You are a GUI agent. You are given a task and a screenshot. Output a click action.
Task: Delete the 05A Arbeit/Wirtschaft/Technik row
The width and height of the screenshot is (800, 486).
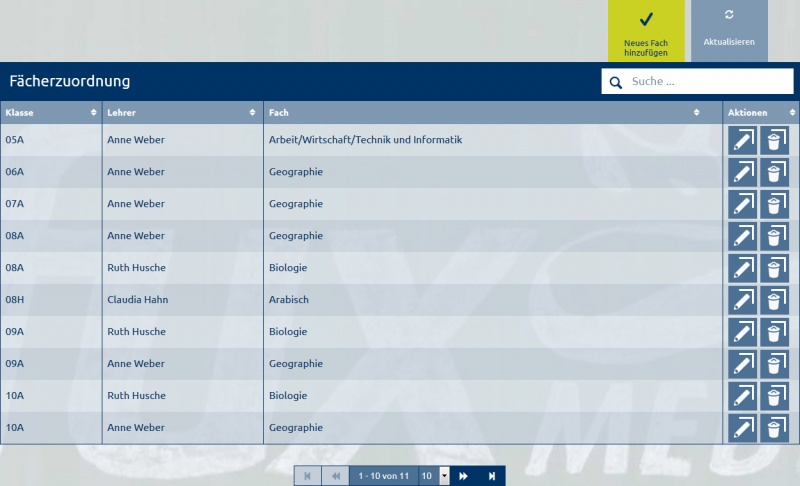click(x=774, y=140)
